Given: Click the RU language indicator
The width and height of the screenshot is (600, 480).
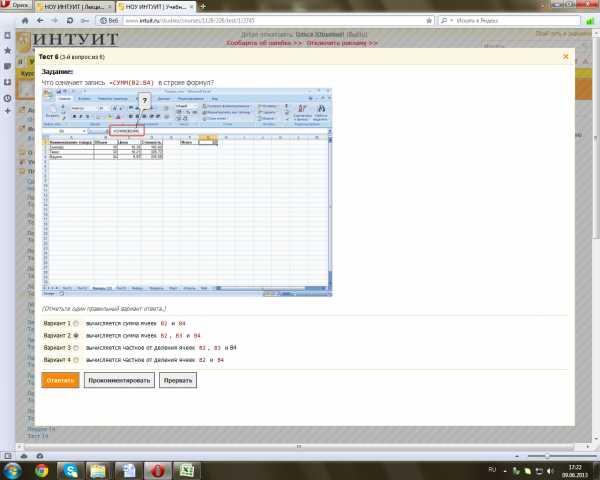Looking at the screenshot, I should [x=492, y=470].
